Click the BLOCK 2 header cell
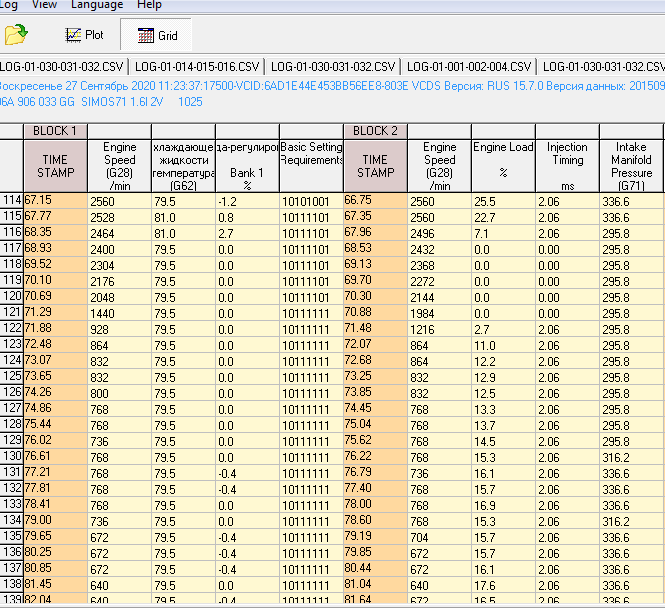 [x=375, y=131]
